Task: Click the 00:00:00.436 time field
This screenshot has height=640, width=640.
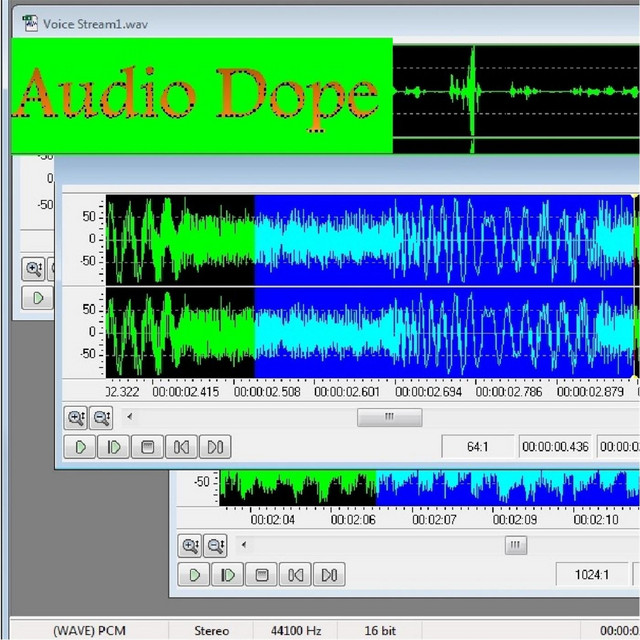Action: [555, 447]
